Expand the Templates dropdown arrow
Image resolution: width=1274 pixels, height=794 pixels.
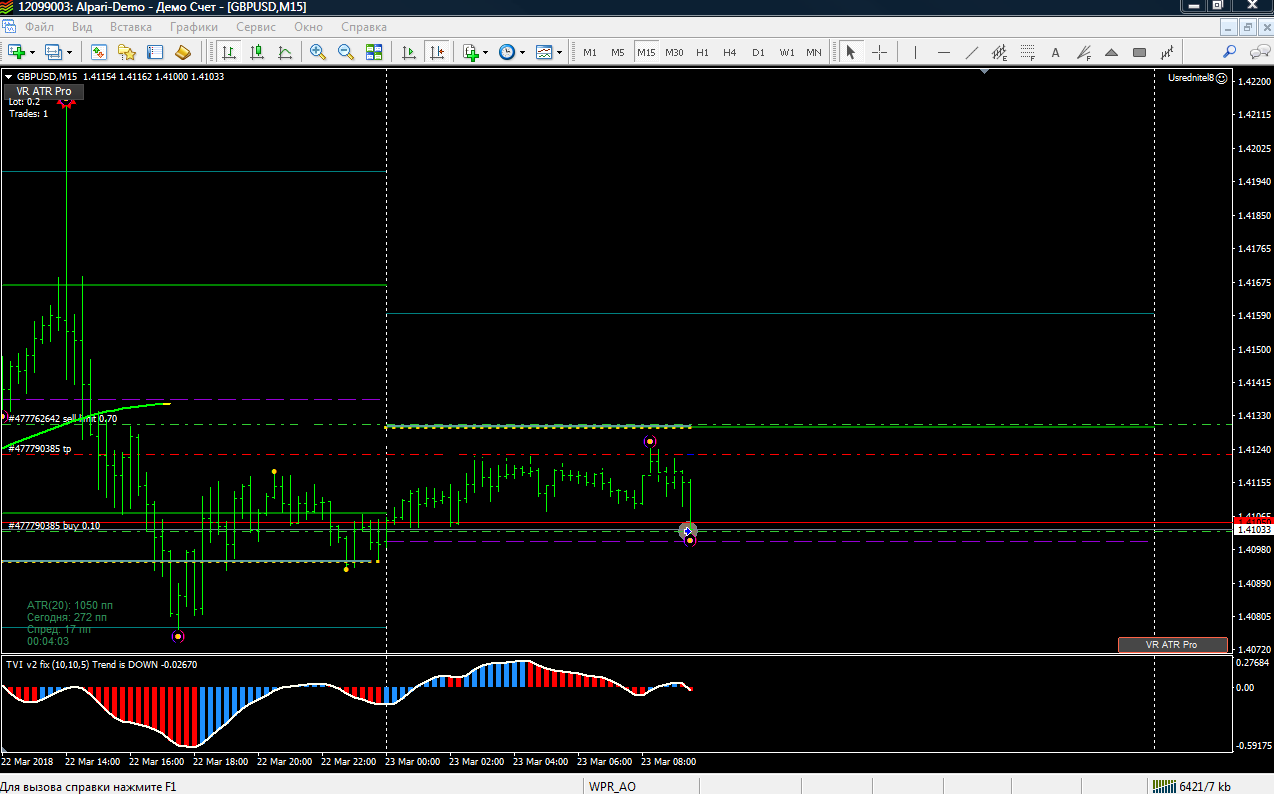(x=559, y=52)
